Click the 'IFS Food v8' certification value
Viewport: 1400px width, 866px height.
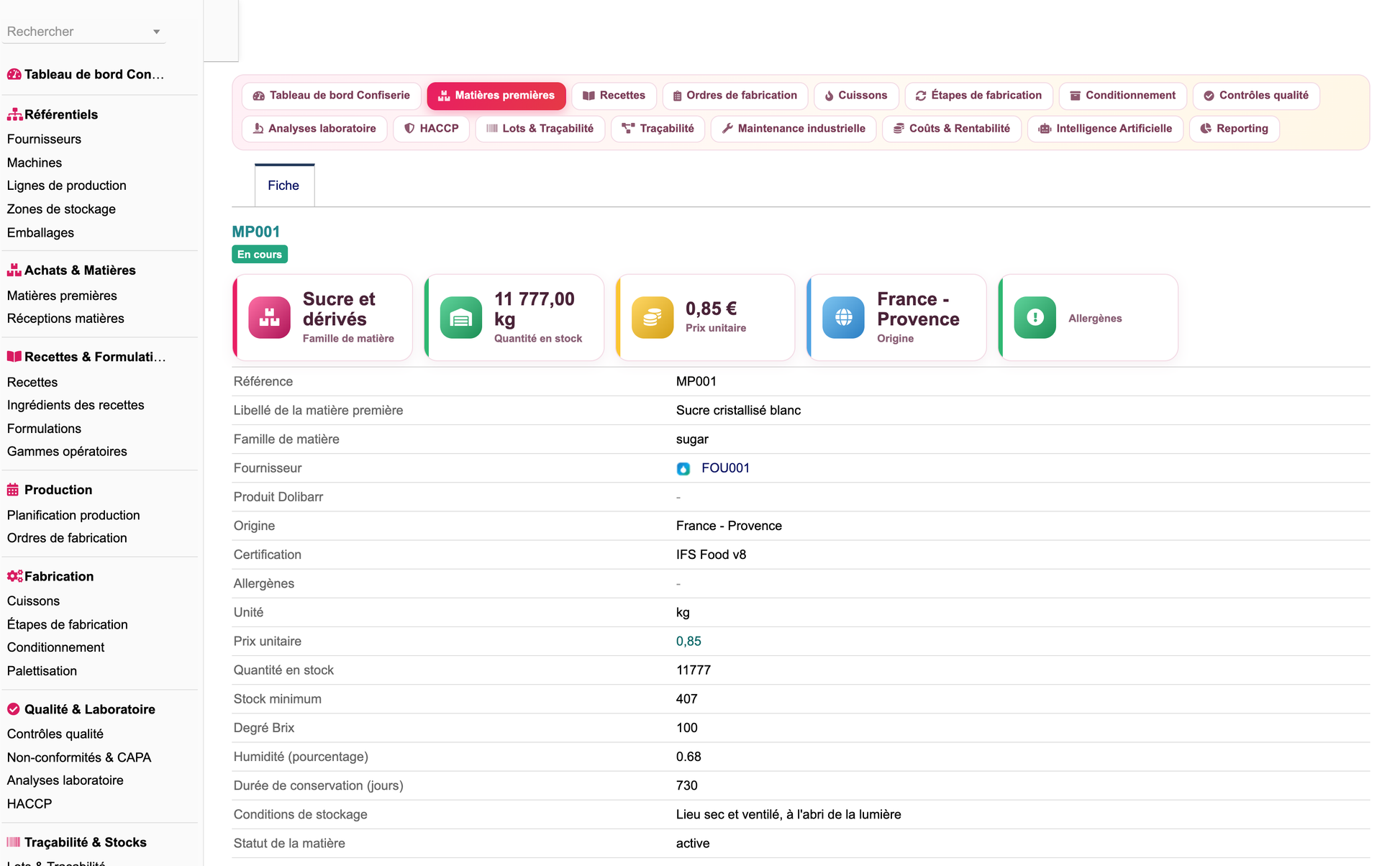pyautogui.click(x=711, y=555)
